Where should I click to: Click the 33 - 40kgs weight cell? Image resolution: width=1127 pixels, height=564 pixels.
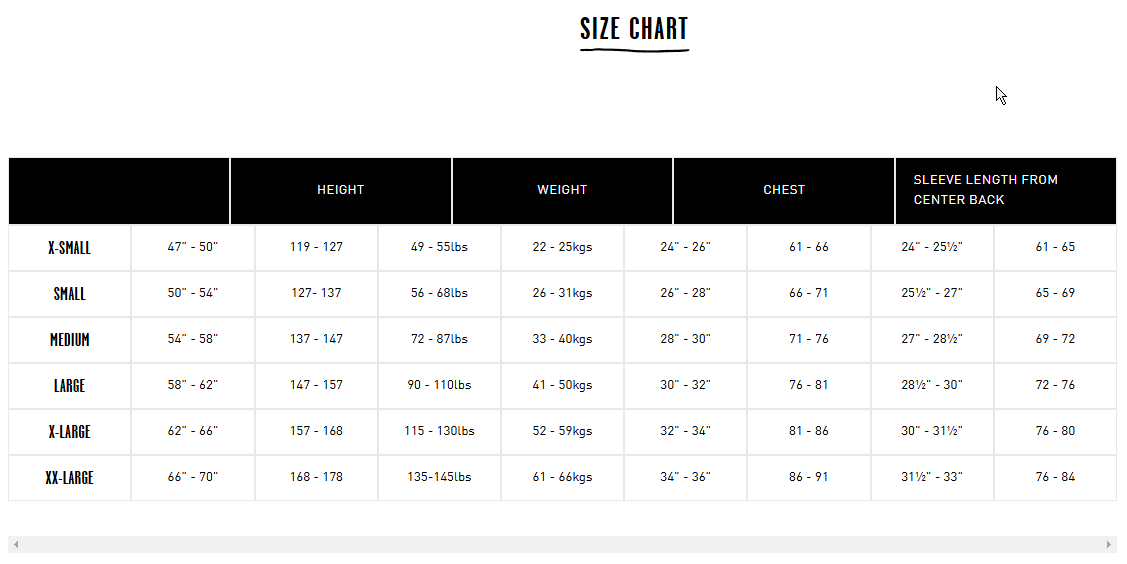(x=562, y=339)
